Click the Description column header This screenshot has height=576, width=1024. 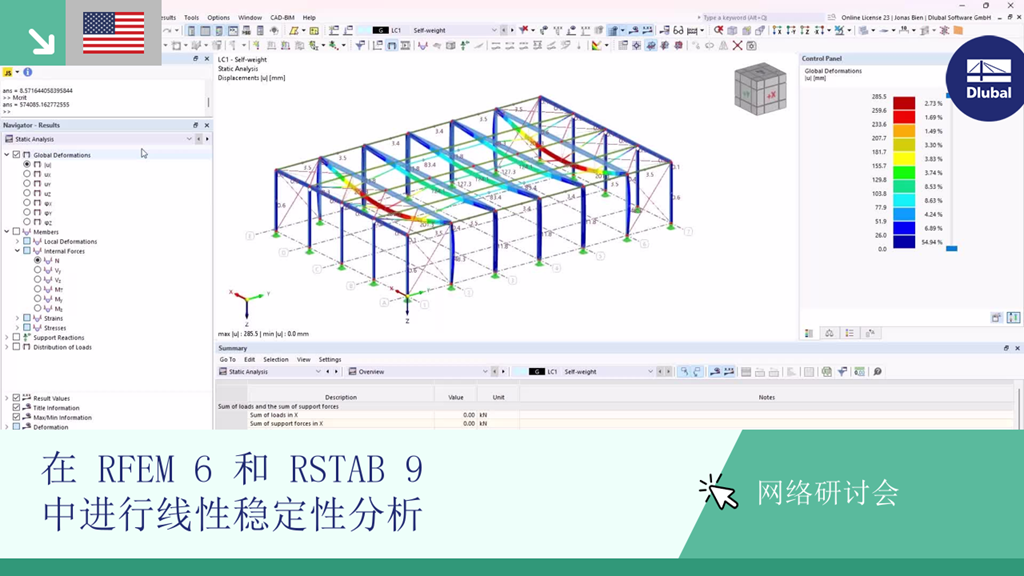coord(341,397)
